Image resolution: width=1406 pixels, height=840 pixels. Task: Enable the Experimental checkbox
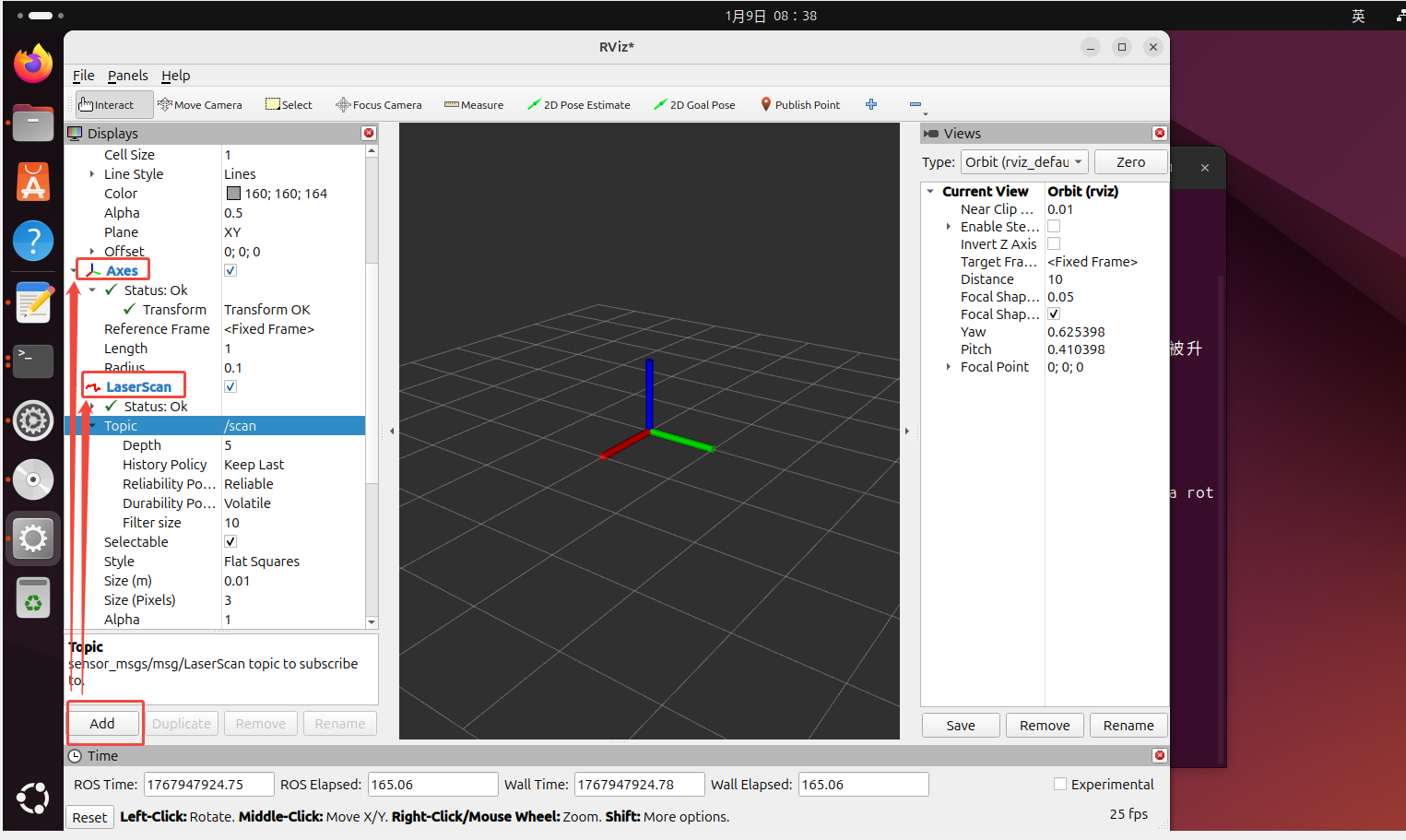point(1060,785)
